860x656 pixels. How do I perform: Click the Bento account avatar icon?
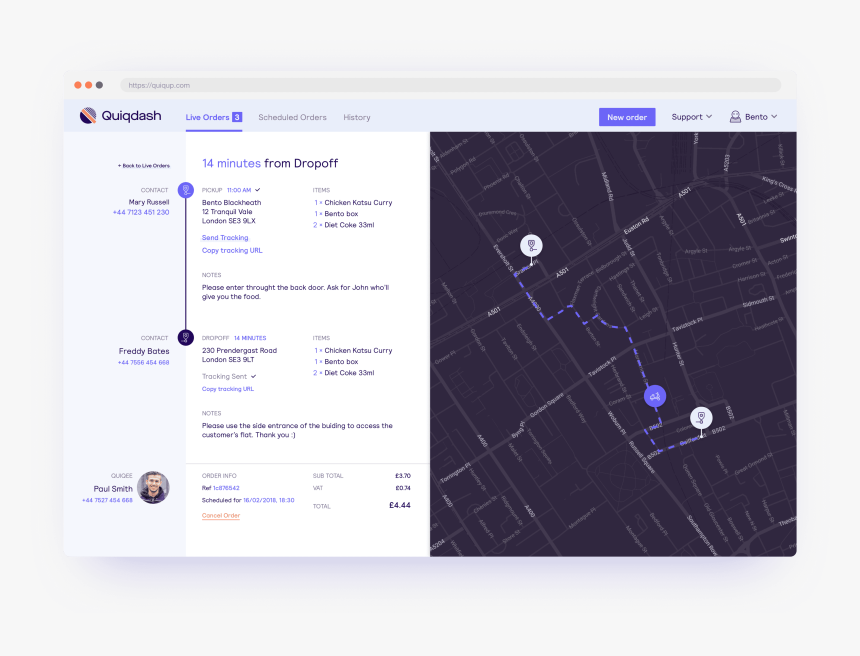click(735, 116)
